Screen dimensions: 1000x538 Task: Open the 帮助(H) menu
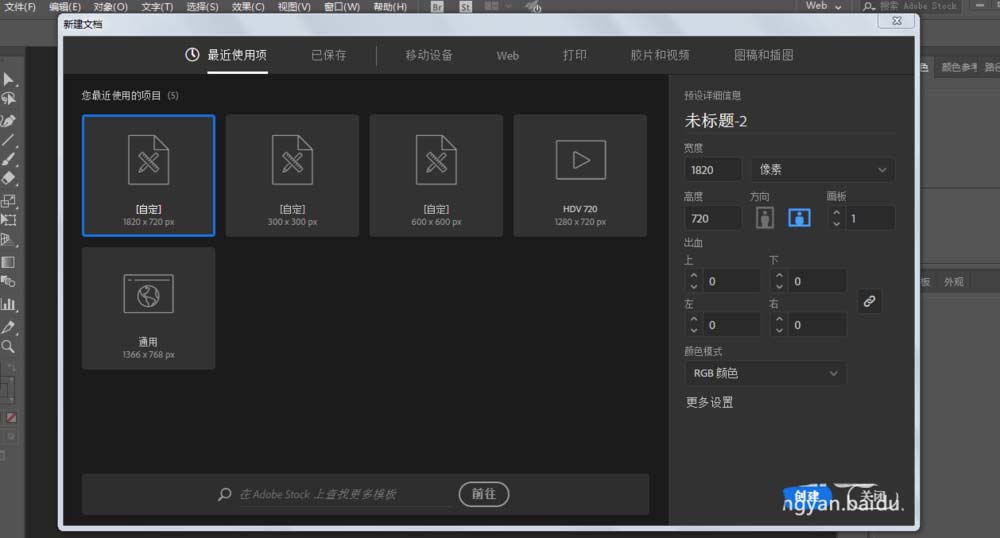click(x=390, y=7)
